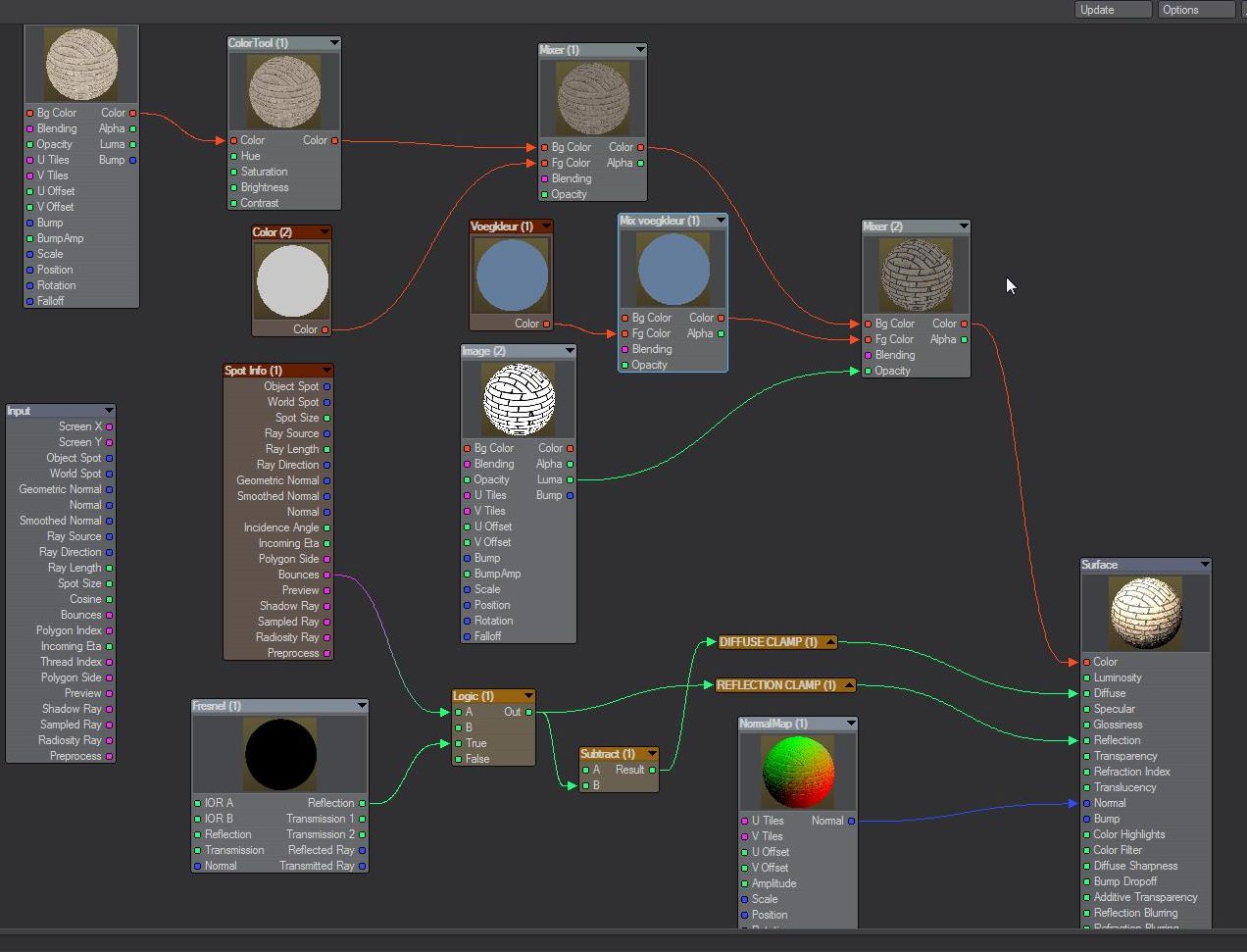The width and height of the screenshot is (1247, 952).
Task: Click the white Color (2) preview swatch
Action: [292, 280]
